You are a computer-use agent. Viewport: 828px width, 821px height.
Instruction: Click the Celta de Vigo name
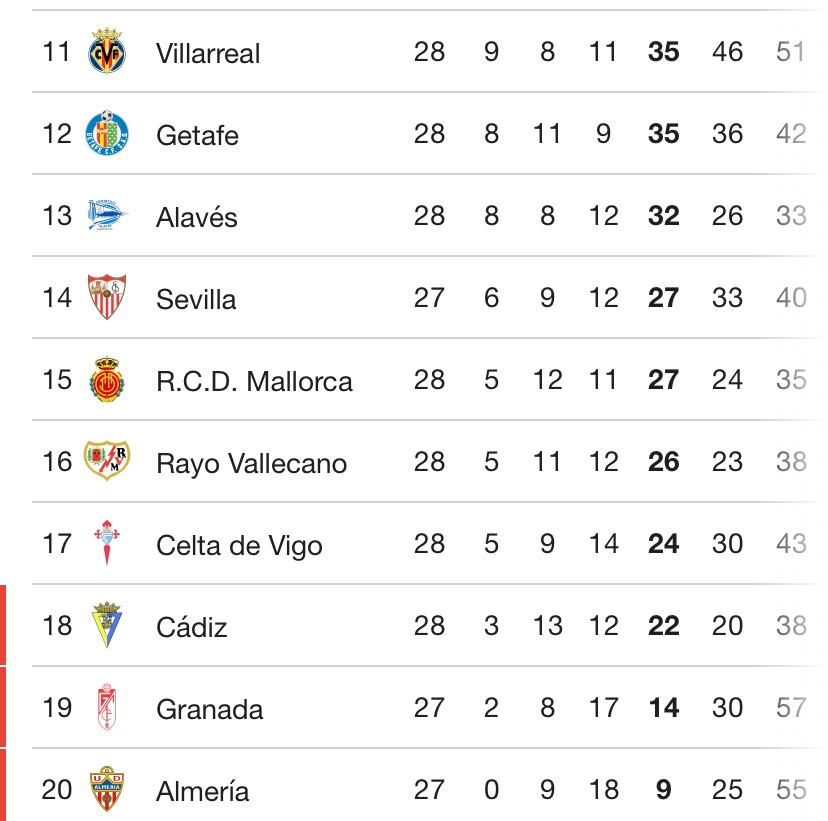coord(239,545)
